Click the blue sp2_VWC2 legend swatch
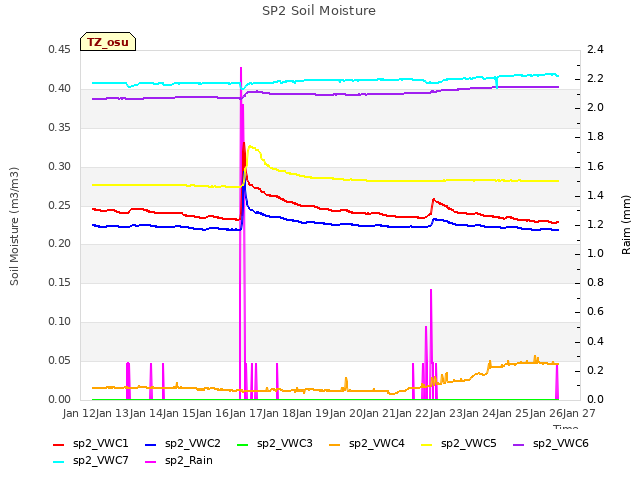This screenshot has width=640, height=480. coord(151,445)
